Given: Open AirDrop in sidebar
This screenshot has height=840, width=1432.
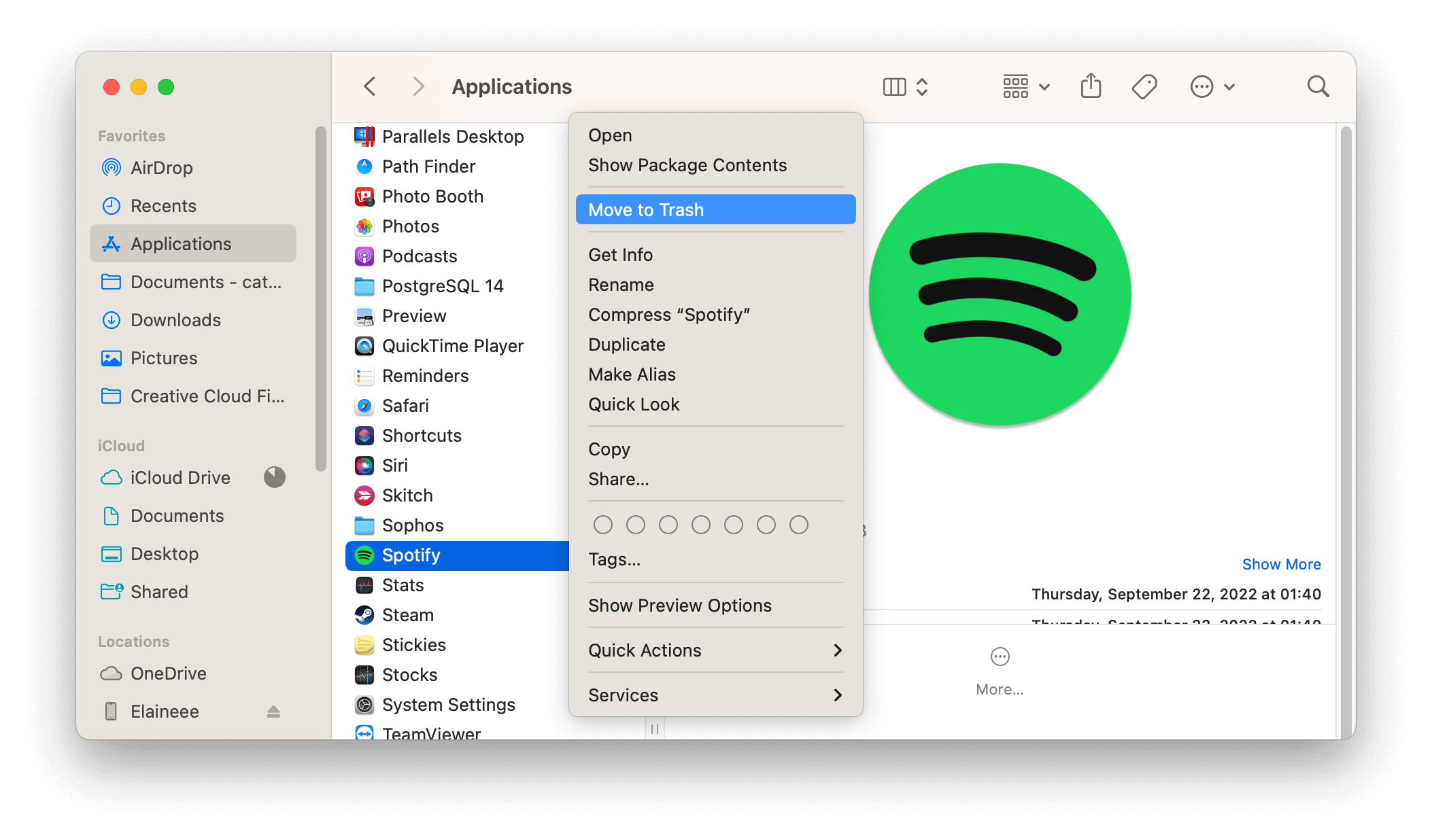Looking at the screenshot, I should [193, 168].
